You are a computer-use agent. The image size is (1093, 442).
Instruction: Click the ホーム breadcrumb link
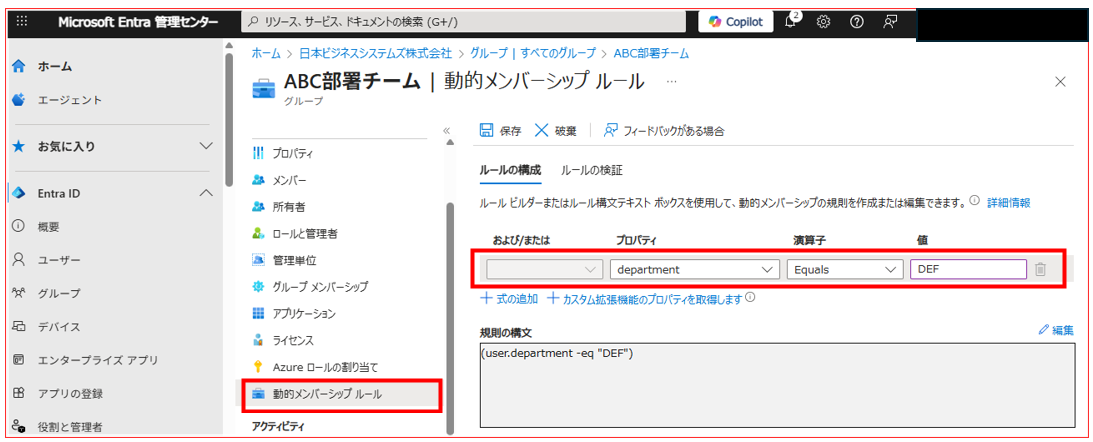266,53
